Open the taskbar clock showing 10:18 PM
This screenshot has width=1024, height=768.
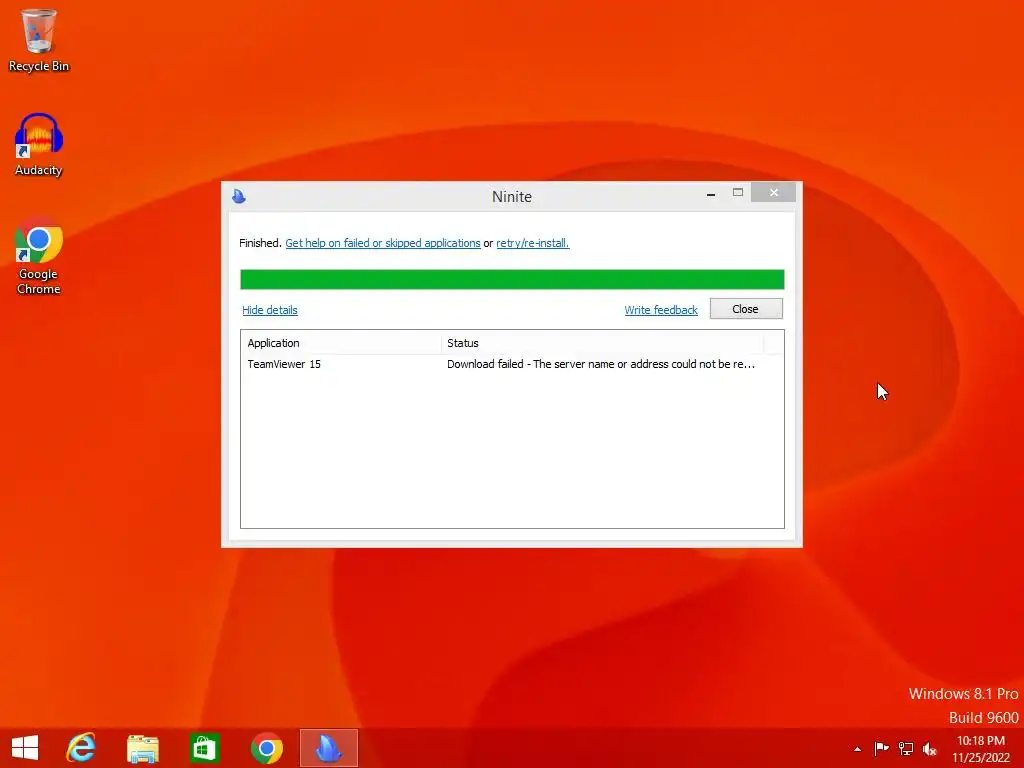point(981,749)
